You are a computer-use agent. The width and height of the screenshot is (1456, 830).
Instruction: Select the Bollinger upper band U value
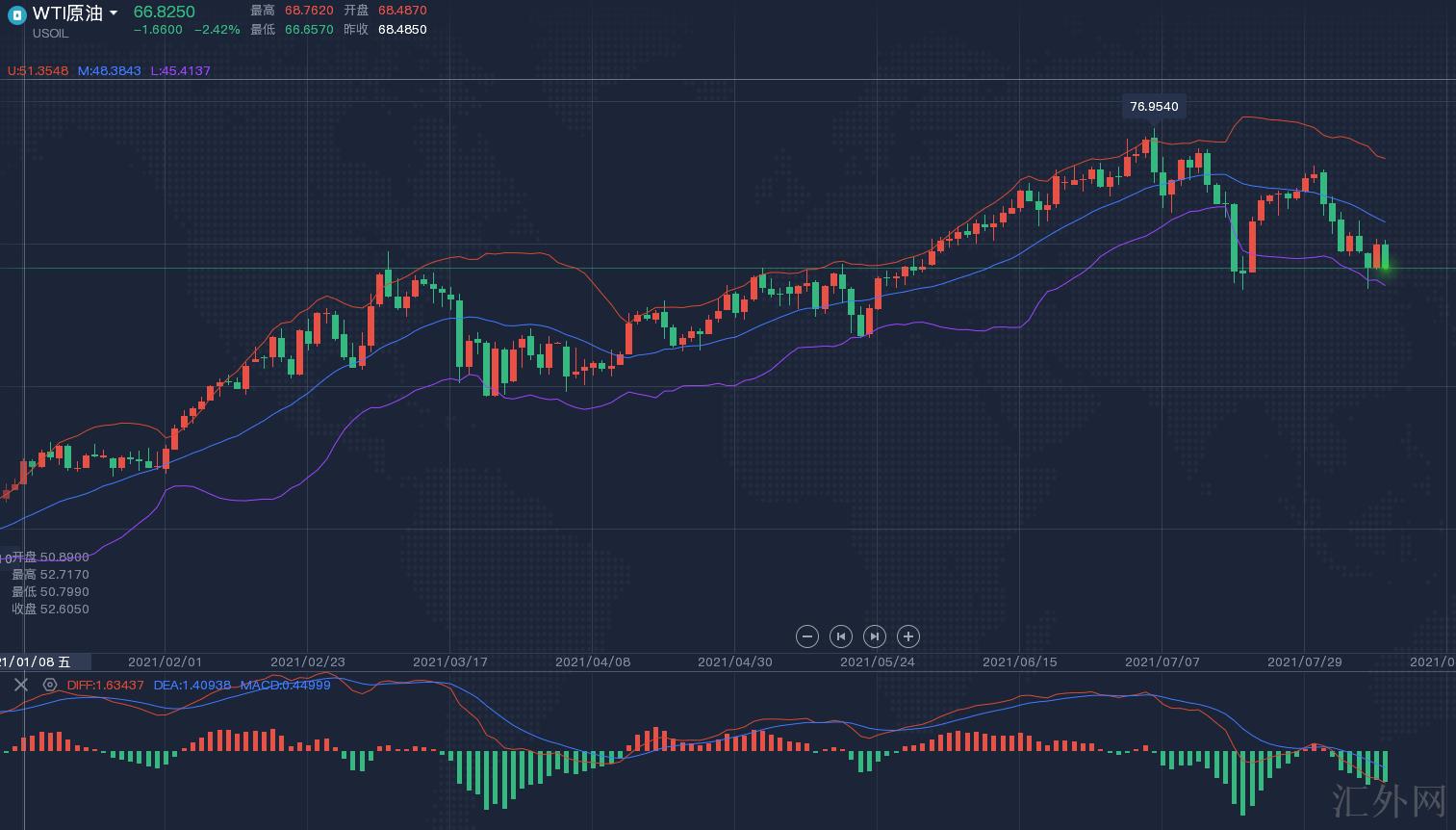pos(38,70)
